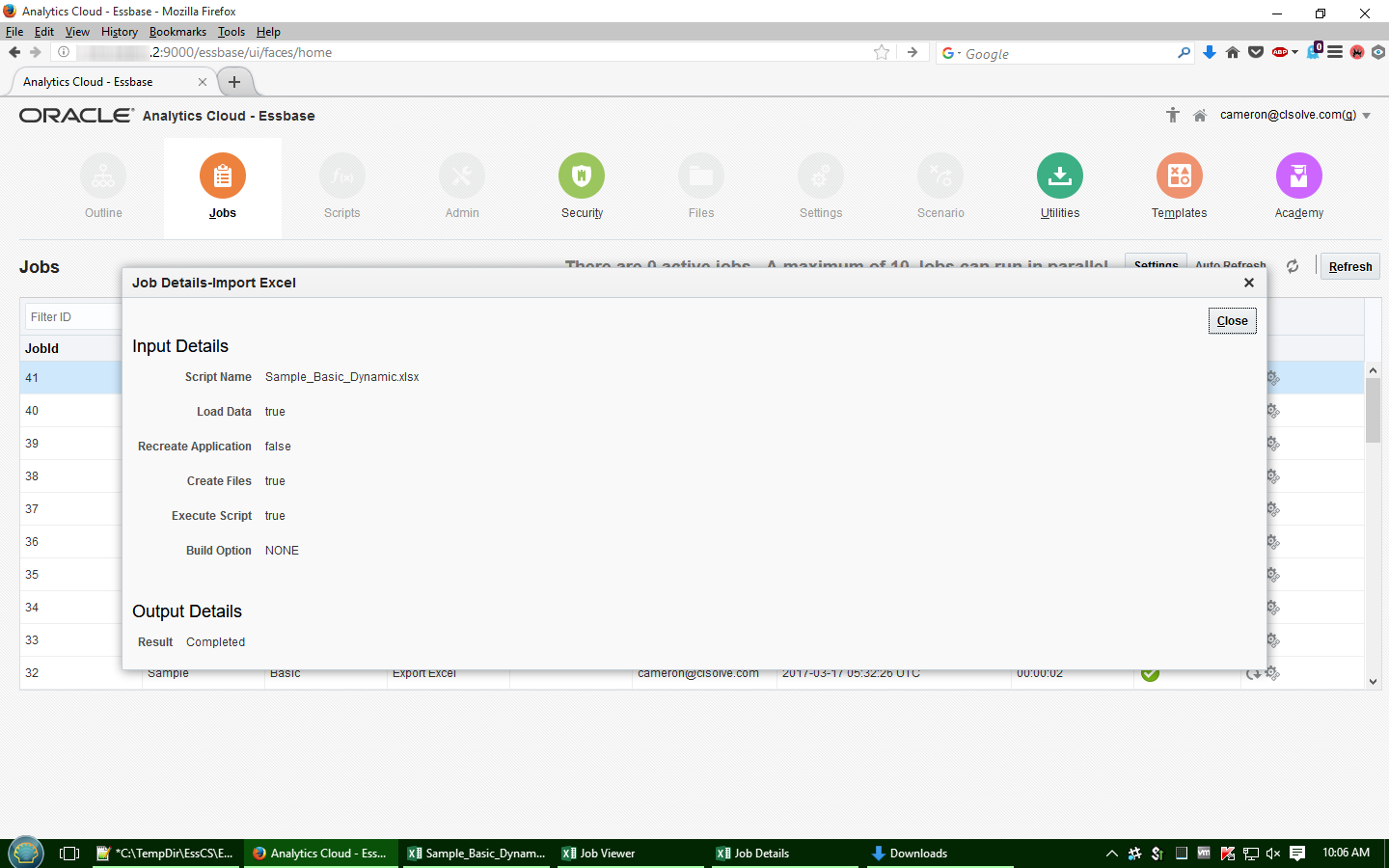
Task: Switch to Job Viewer Excel taskbar item
Action: pos(632,854)
